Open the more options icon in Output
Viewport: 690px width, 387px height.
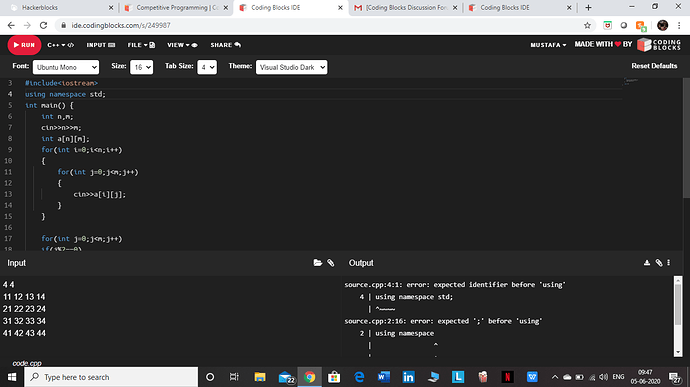[x=668, y=263]
